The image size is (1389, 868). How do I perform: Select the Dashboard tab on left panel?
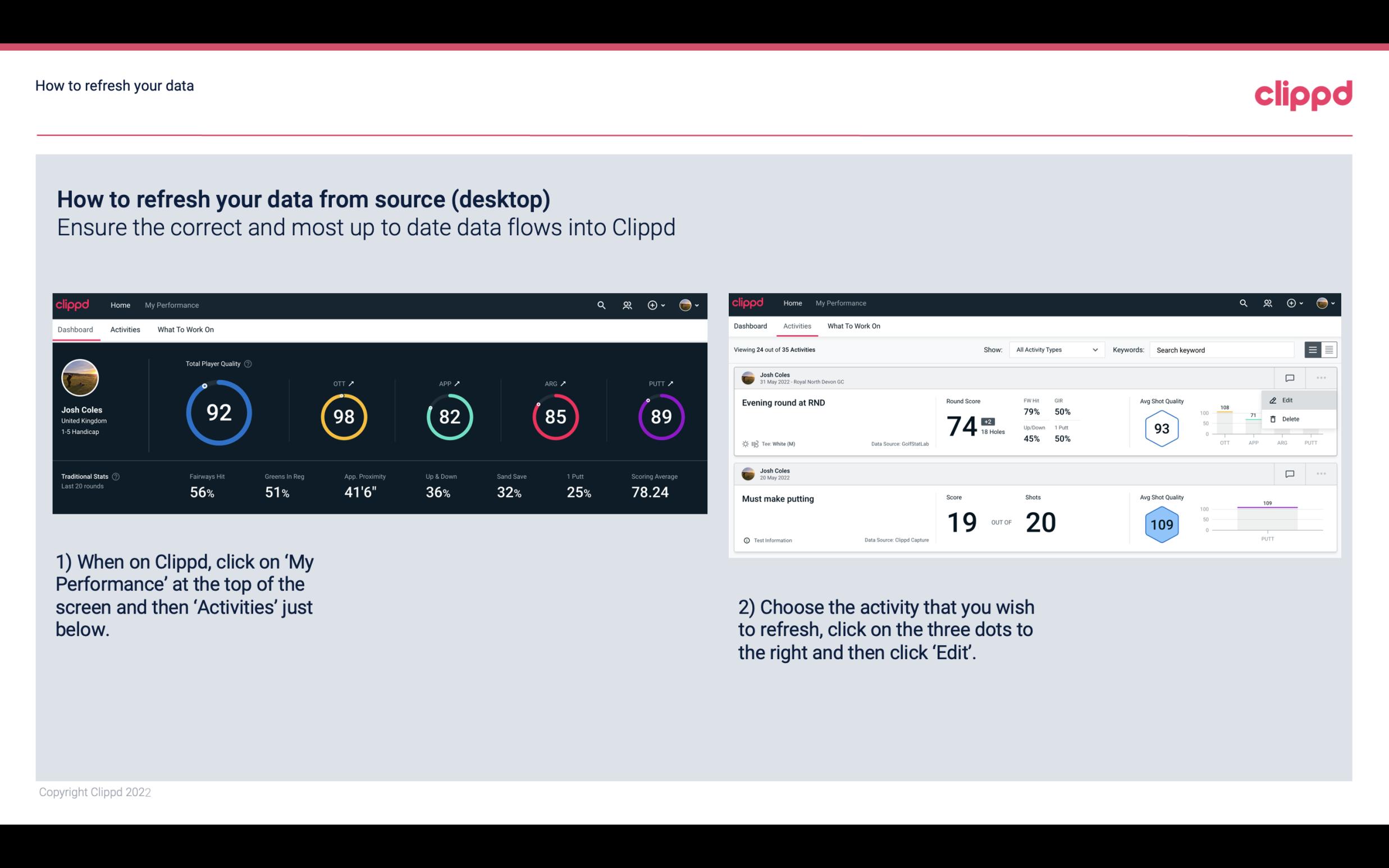click(75, 328)
